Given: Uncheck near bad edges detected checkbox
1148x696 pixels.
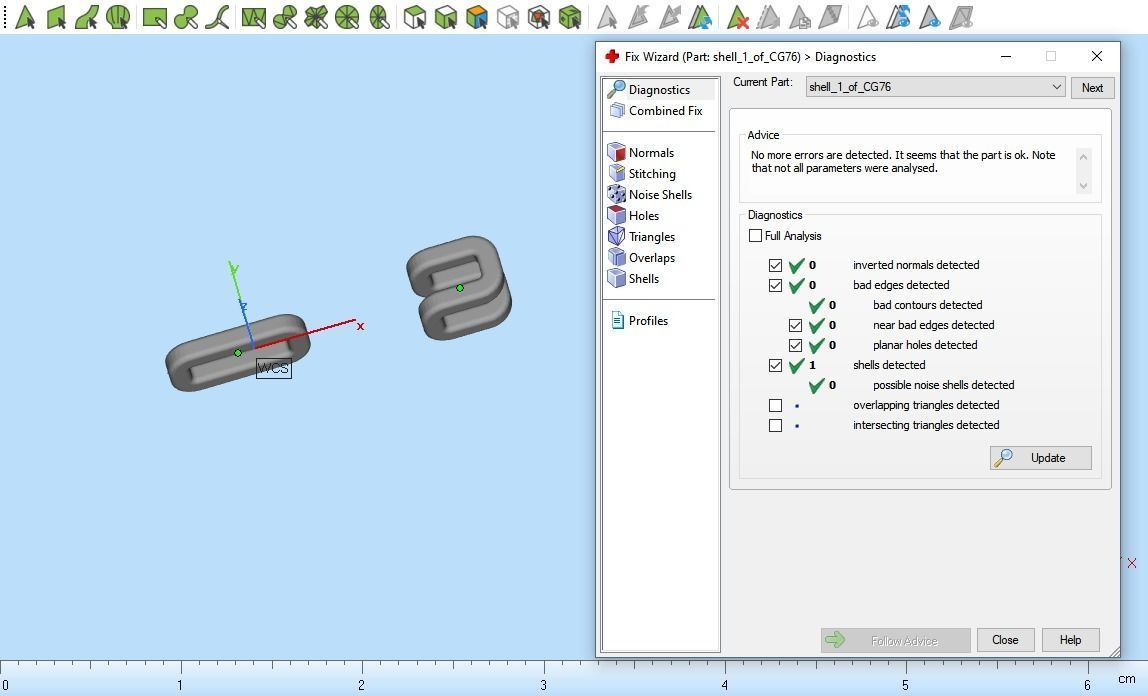Looking at the screenshot, I should (795, 325).
